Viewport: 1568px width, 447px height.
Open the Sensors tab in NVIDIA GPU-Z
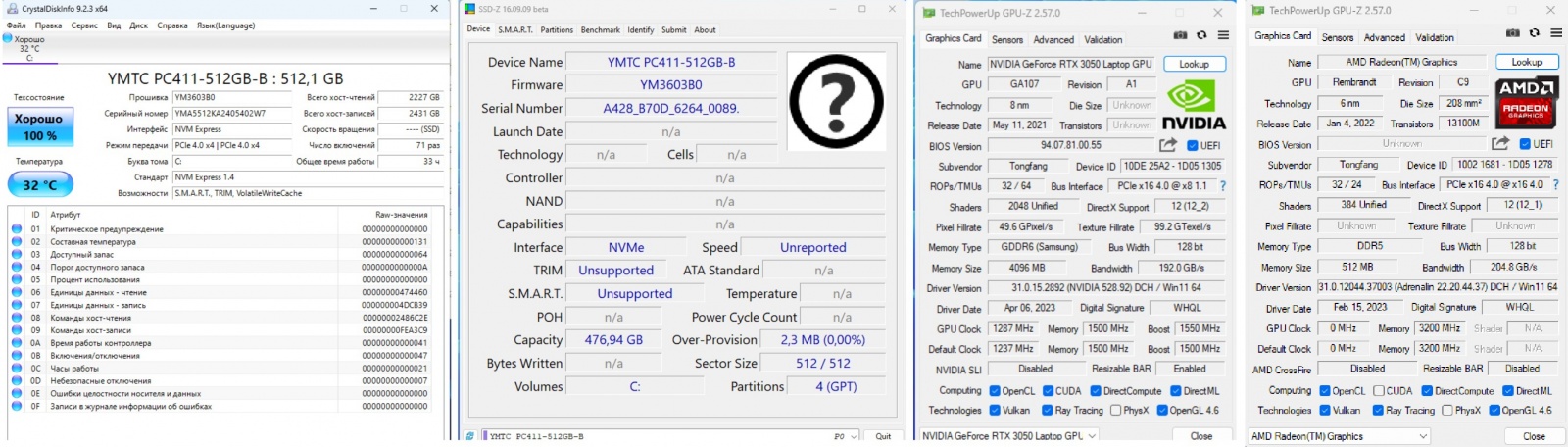pos(1007,40)
